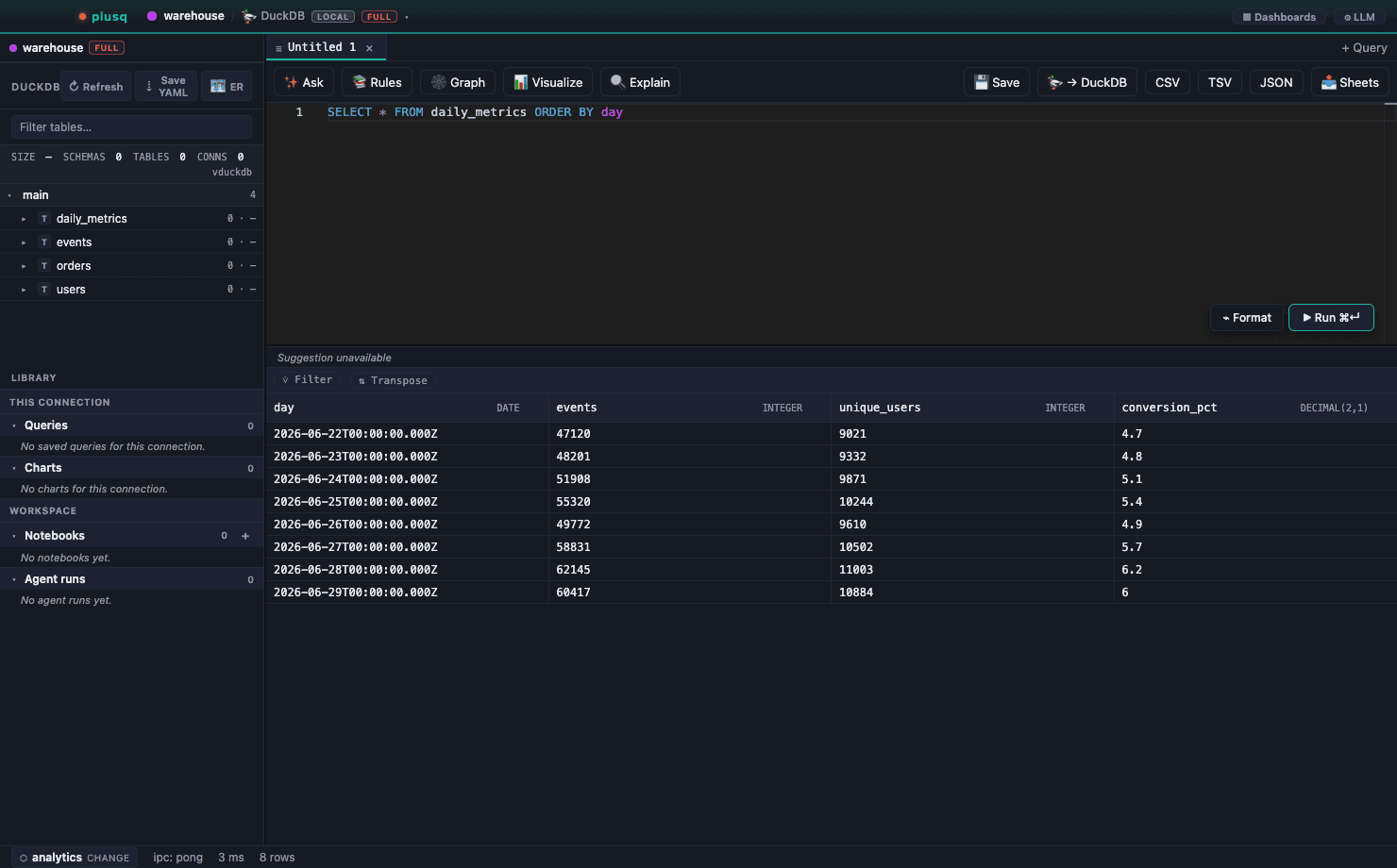The height and width of the screenshot is (868, 1397).
Task: Sort by the day column header
Action: 407,408
